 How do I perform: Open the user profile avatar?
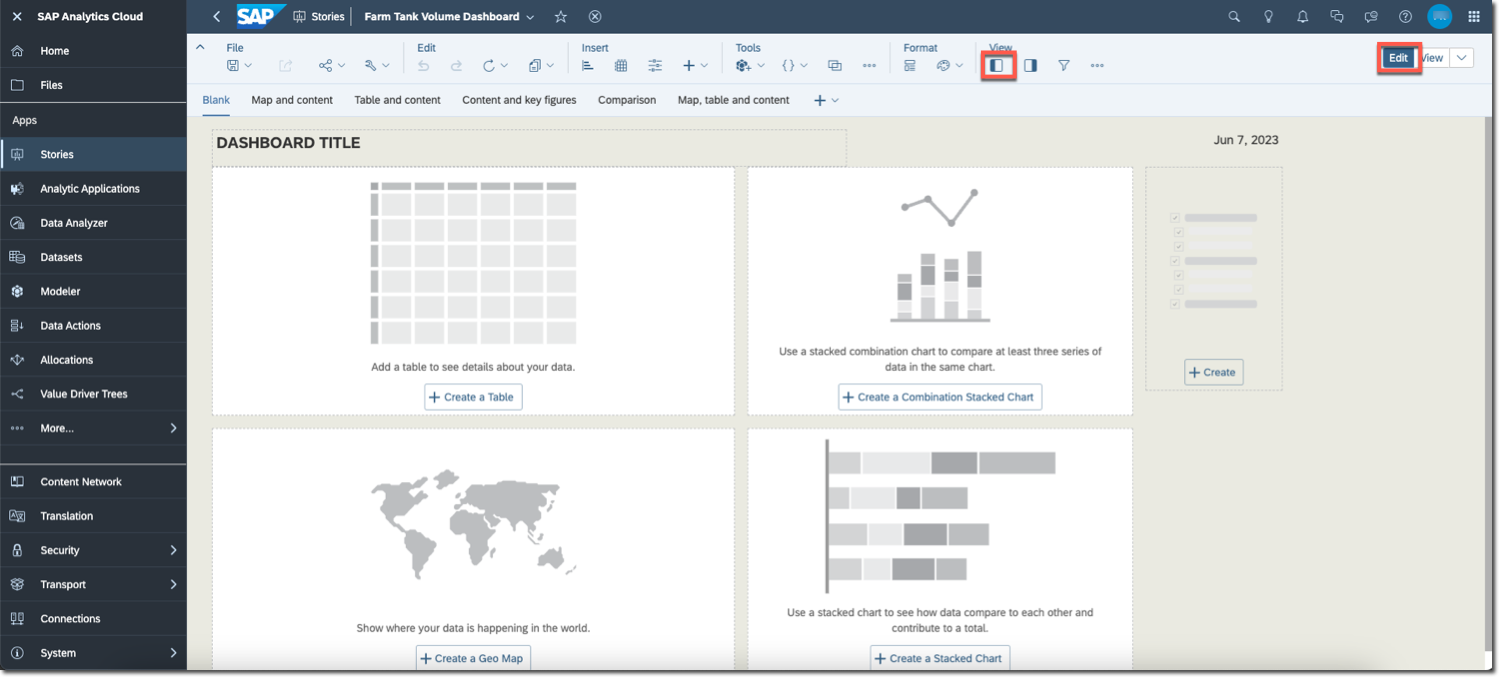(1439, 17)
